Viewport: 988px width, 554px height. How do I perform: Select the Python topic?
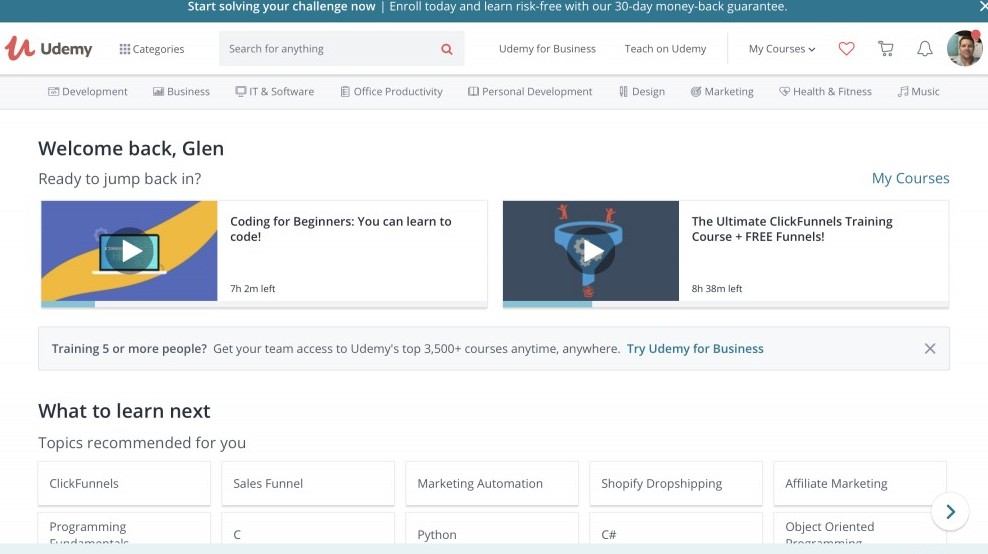click(492, 528)
